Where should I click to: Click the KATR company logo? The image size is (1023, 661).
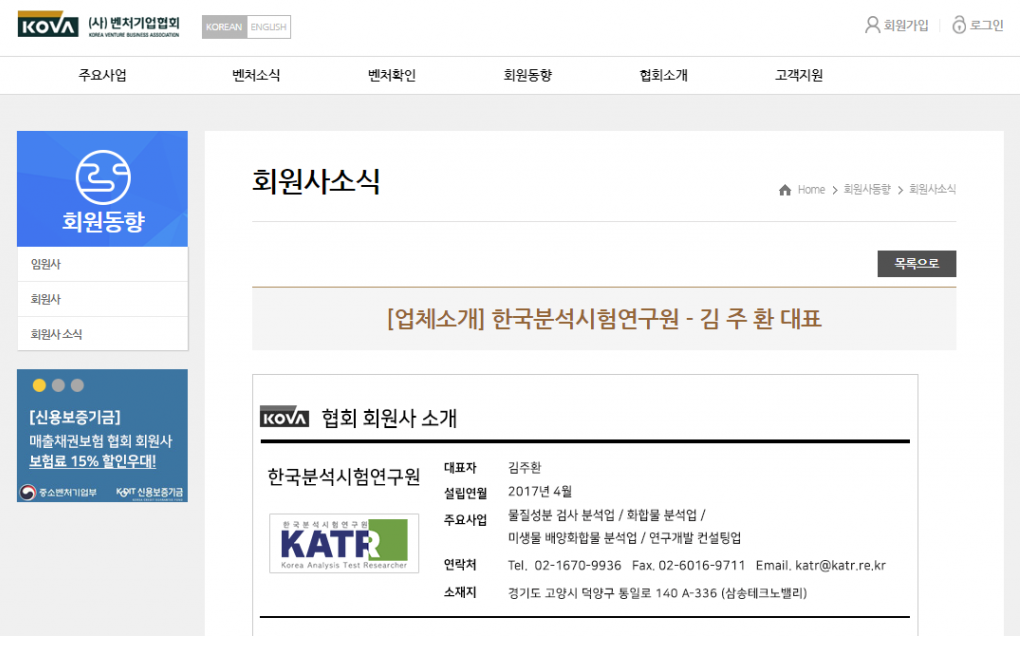click(x=344, y=543)
